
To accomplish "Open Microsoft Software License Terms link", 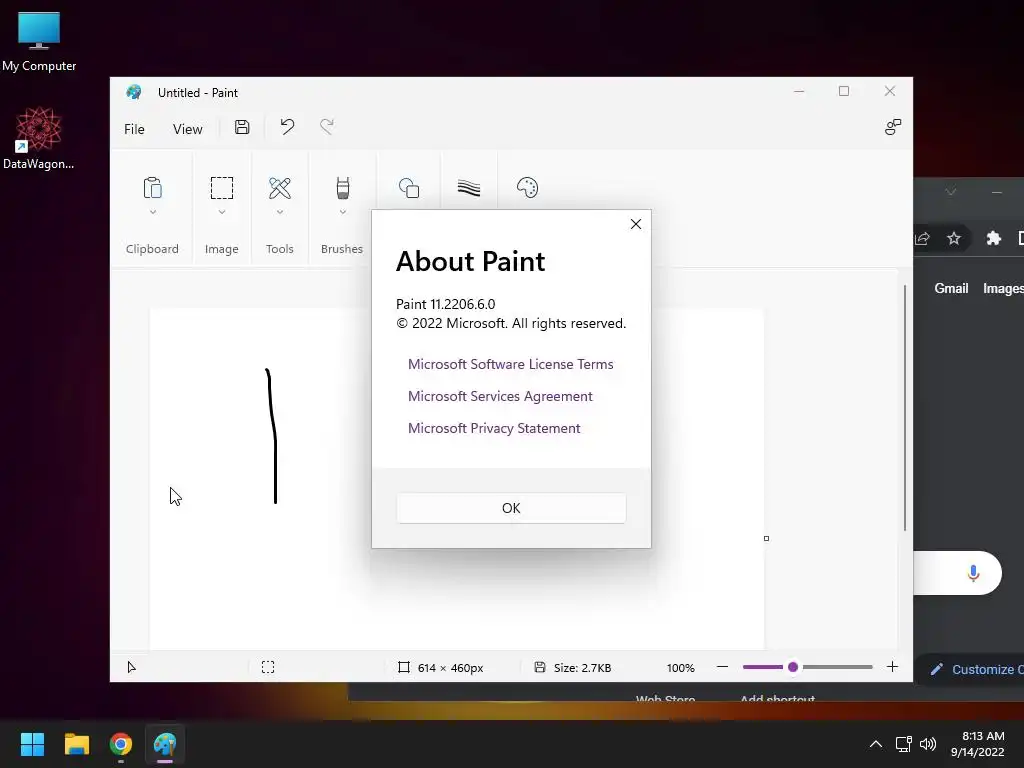I will coord(511,364).
